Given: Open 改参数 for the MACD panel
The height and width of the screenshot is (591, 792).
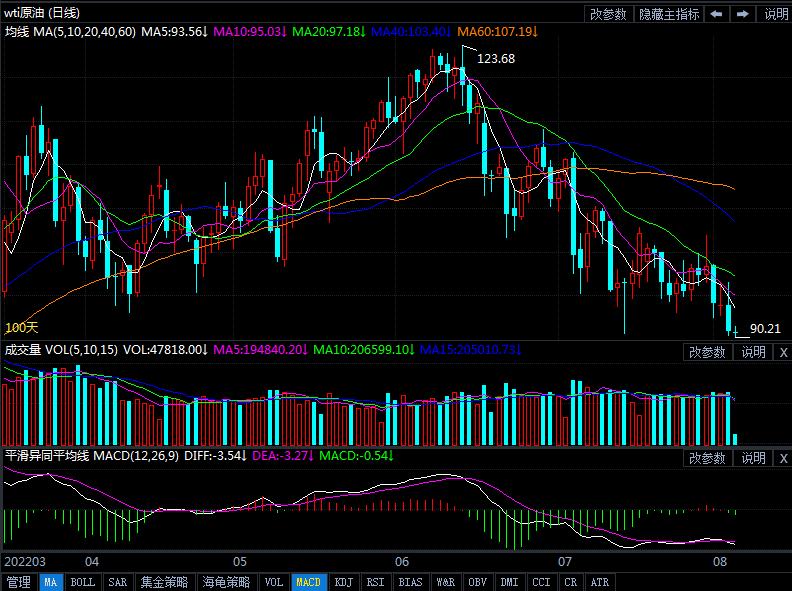Looking at the screenshot, I should [x=707, y=458].
